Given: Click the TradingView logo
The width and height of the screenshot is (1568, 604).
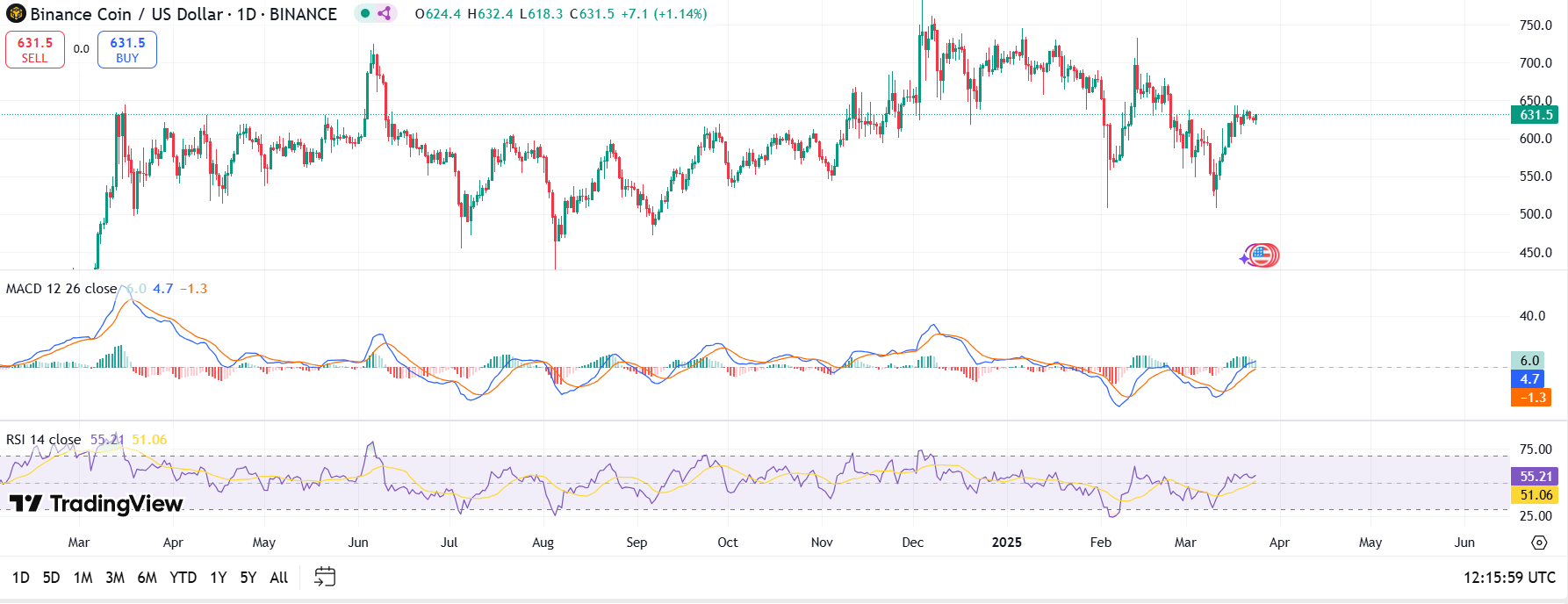Looking at the screenshot, I should (x=96, y=503).
